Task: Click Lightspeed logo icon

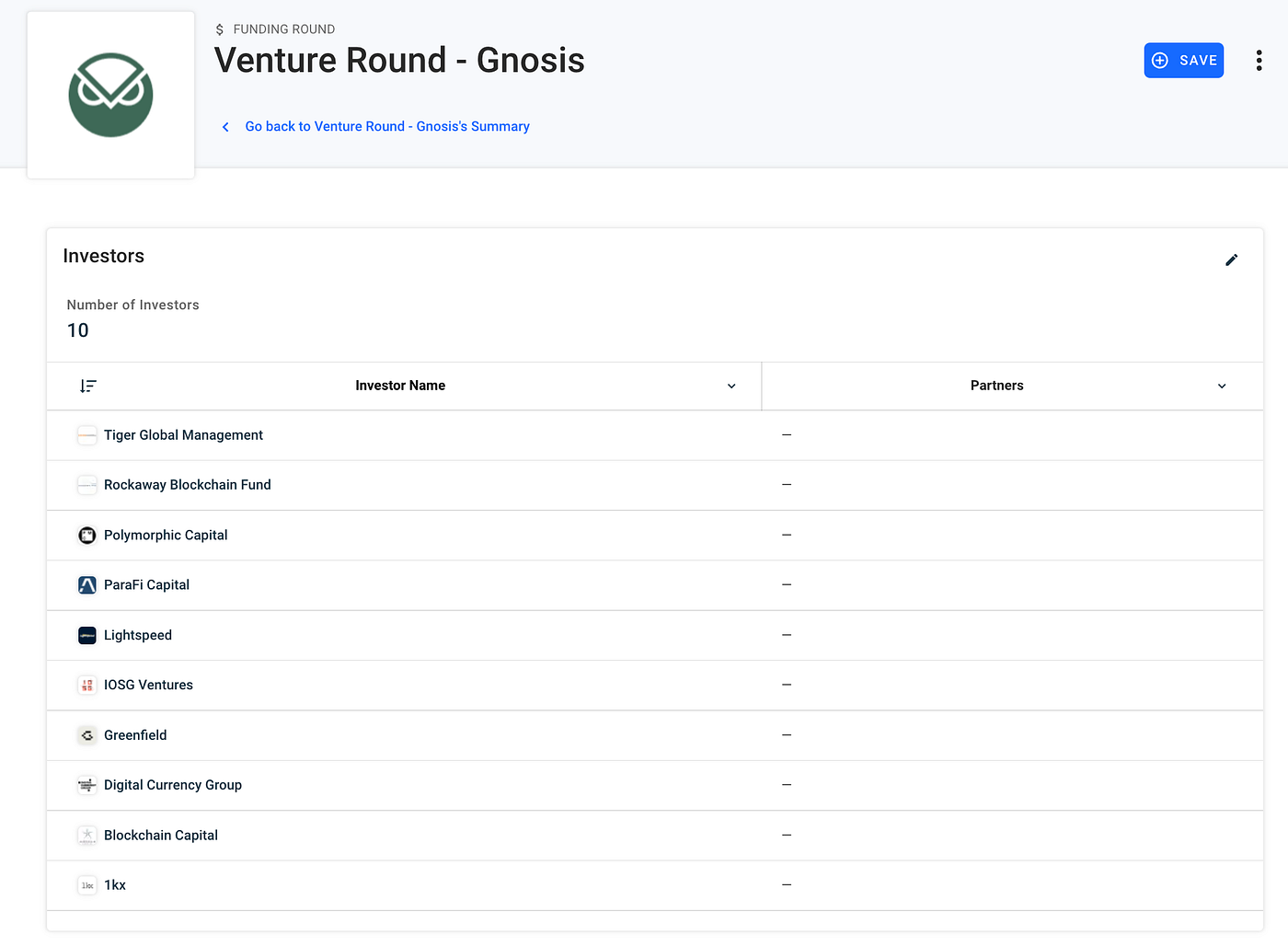Action: (87, 635)
